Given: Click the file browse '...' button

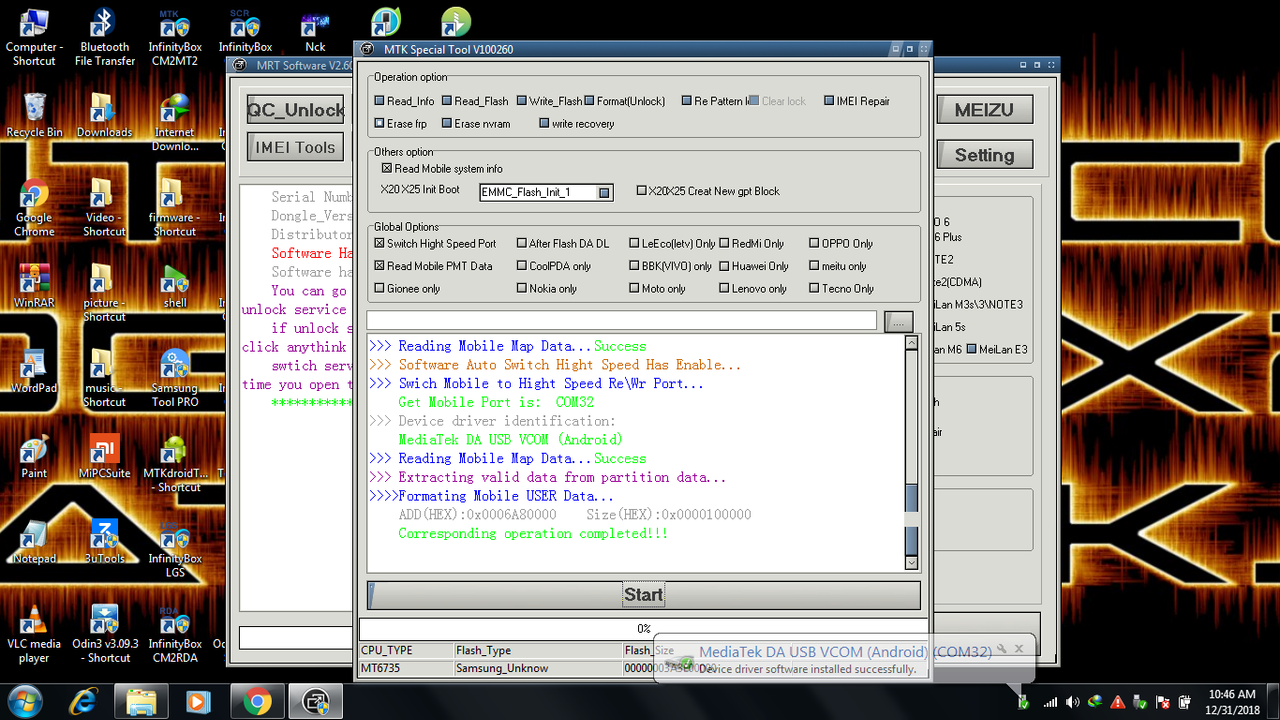Looking at the screenshot, I should [x=899, y=321].
